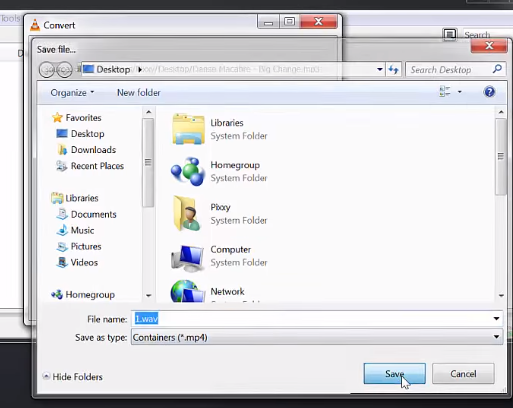Open the help icon in toolbar
The height and width of the screenshot is (408, 513).
point(489,92)
